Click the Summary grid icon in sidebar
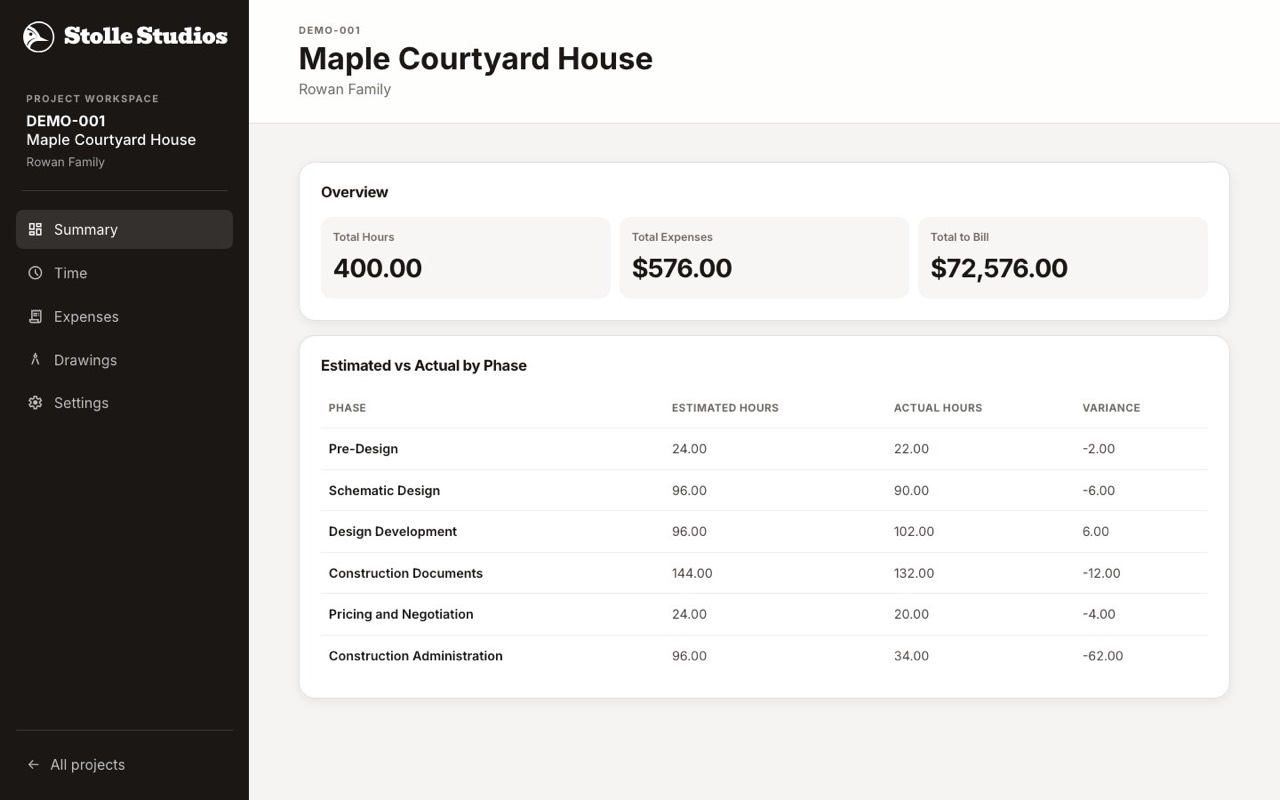 click(35, 229)
